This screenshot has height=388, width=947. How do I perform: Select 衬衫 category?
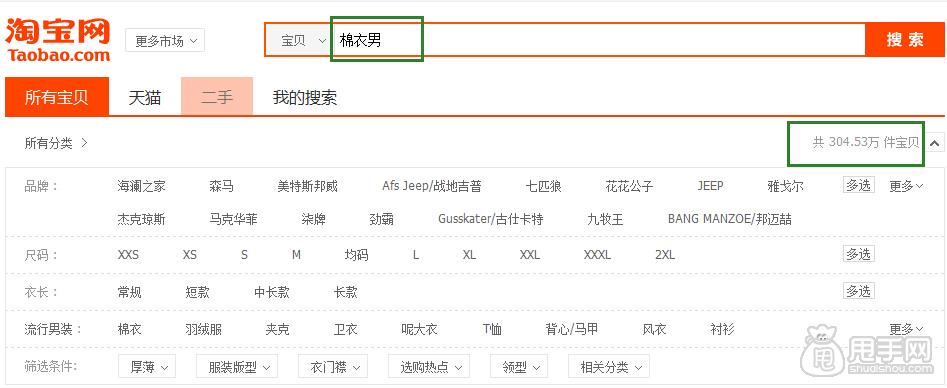click(x=722, y=329)
